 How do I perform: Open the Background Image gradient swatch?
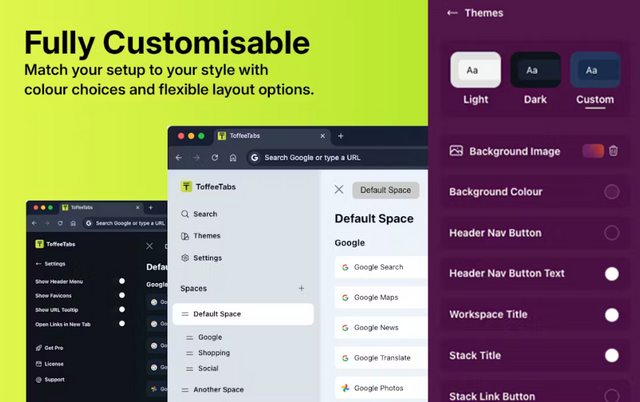click(x=593, y=151)
